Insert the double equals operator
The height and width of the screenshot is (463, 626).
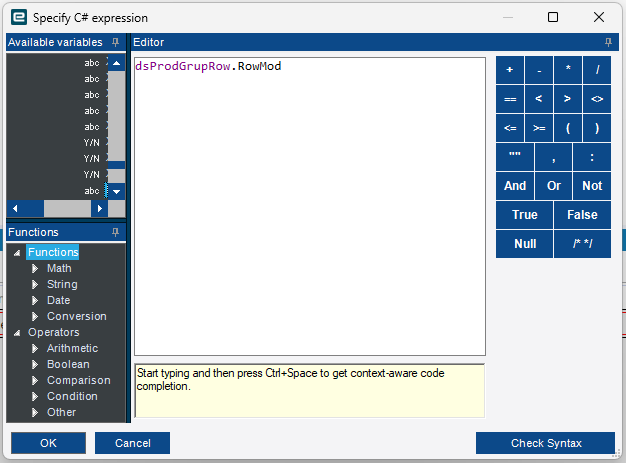[510, 99]
